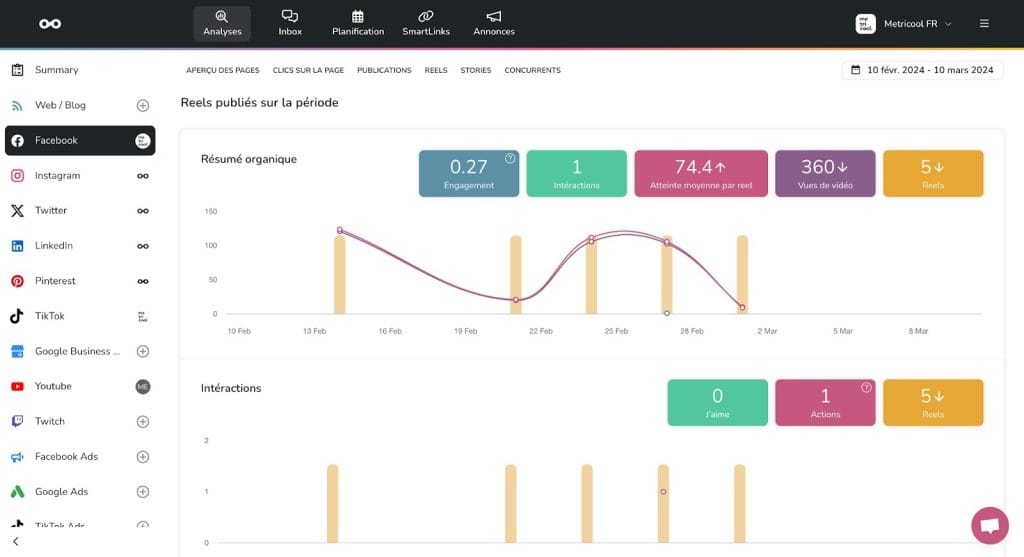
Task: Switch to the Concurrents tab
Action: click(532, 70)
